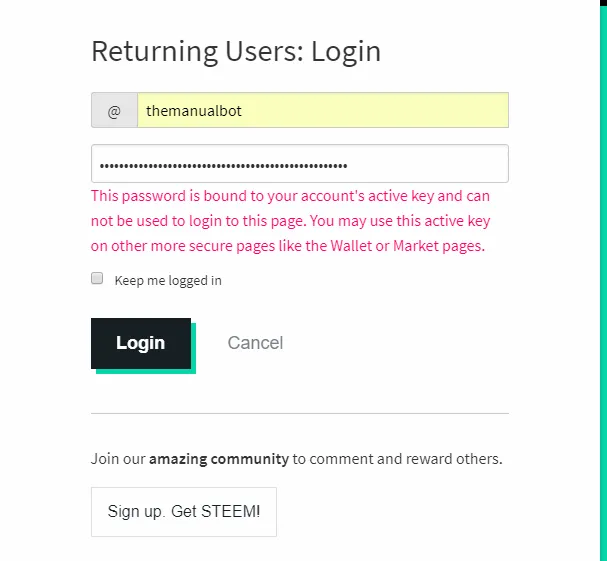607x561 pixels.
Task: Select the Join our community sentence
Action: tap(297, 459)
